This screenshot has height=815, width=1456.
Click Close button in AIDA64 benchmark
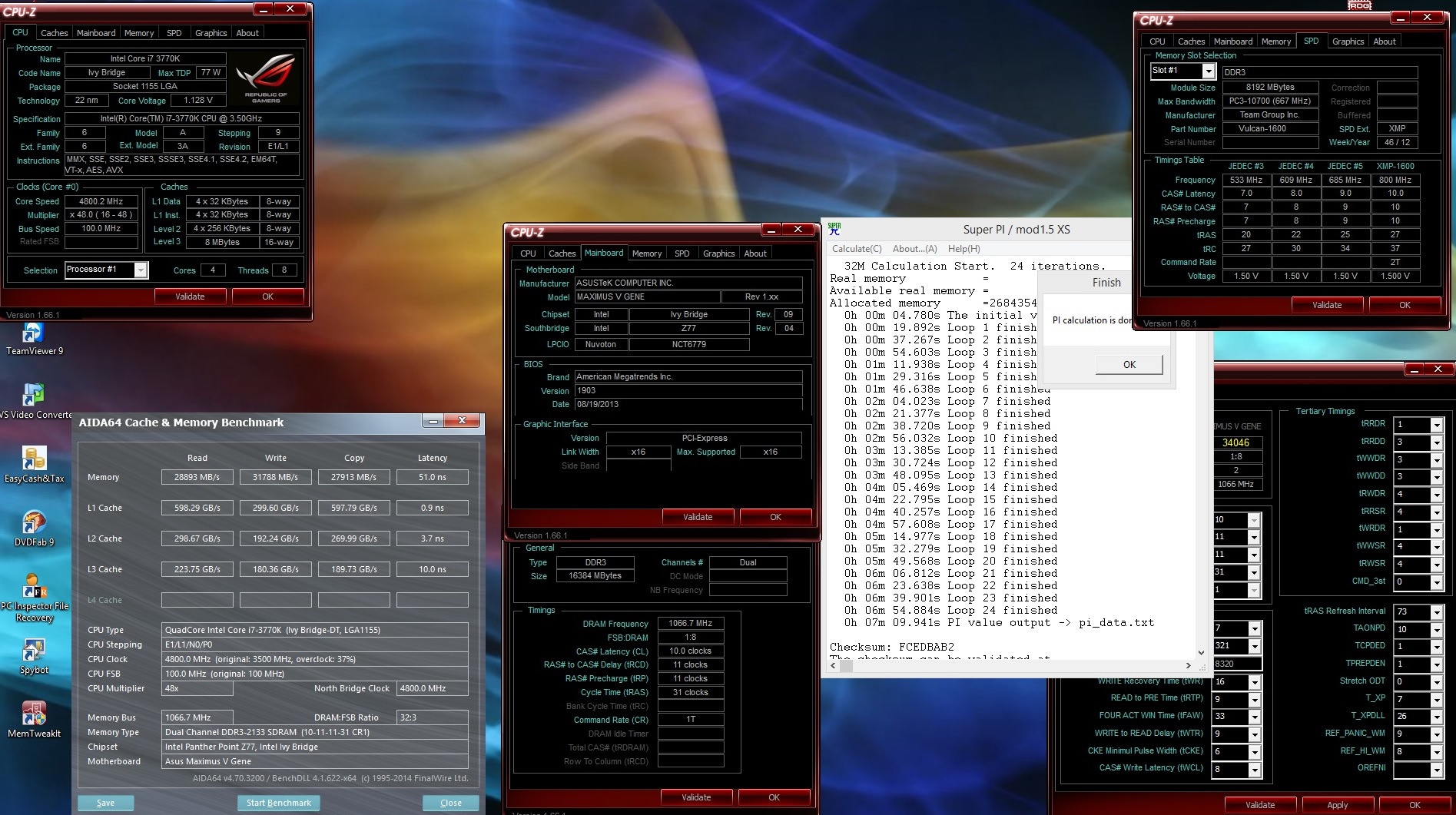pos(451,803)
